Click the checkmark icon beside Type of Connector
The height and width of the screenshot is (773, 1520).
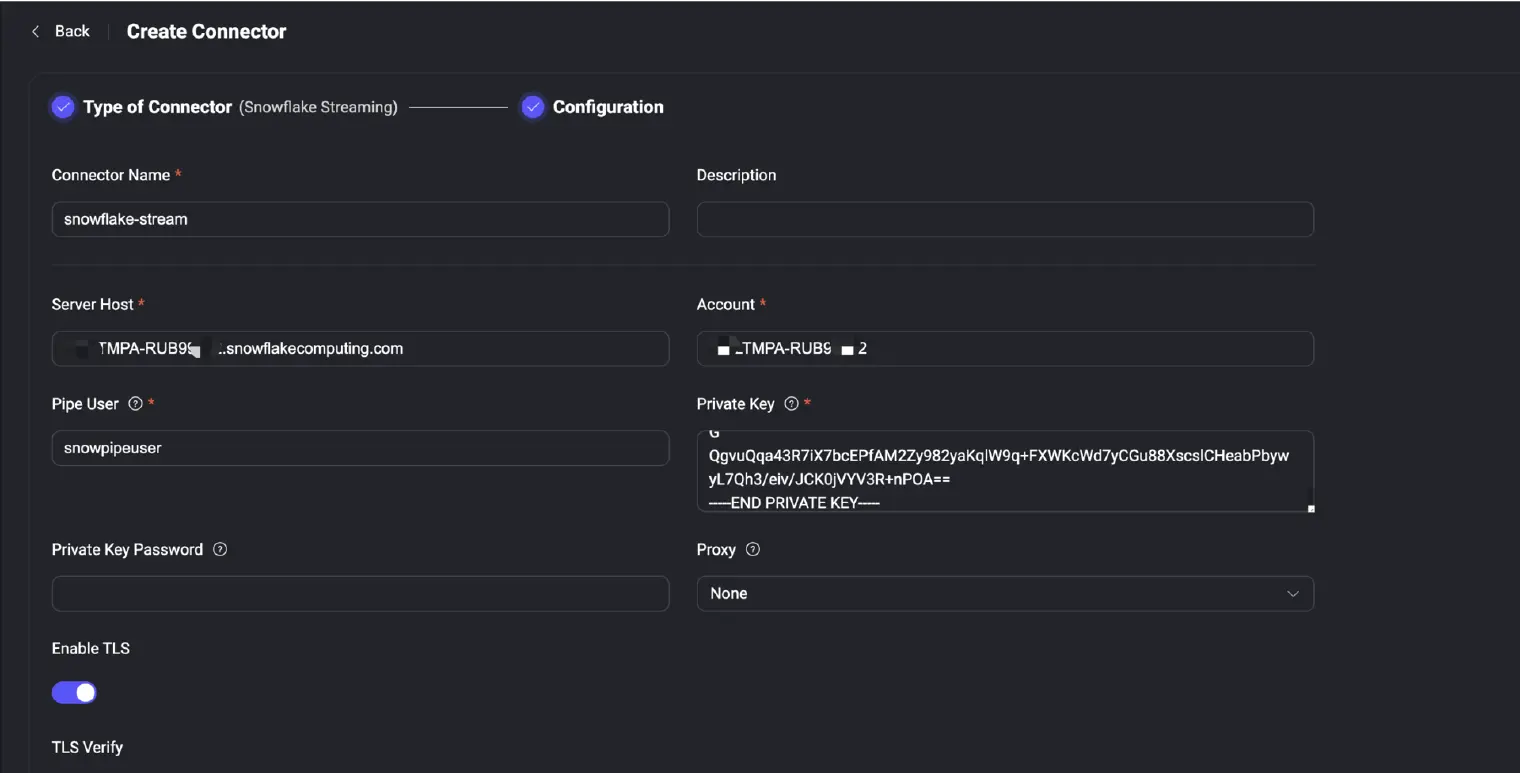click(63, 107)
